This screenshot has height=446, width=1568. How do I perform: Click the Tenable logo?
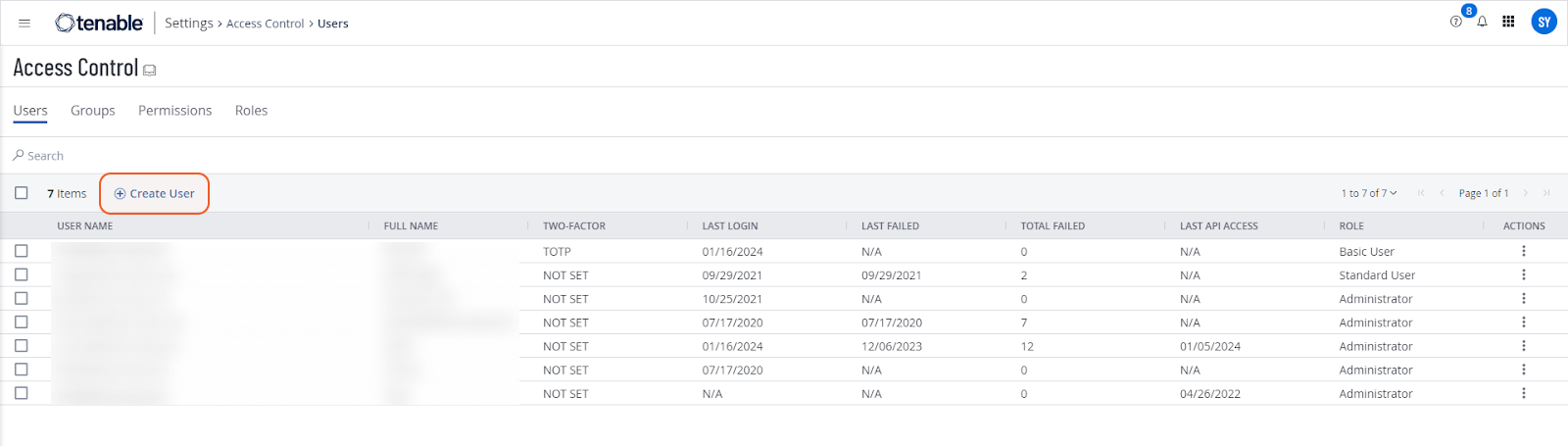(99, 23)
